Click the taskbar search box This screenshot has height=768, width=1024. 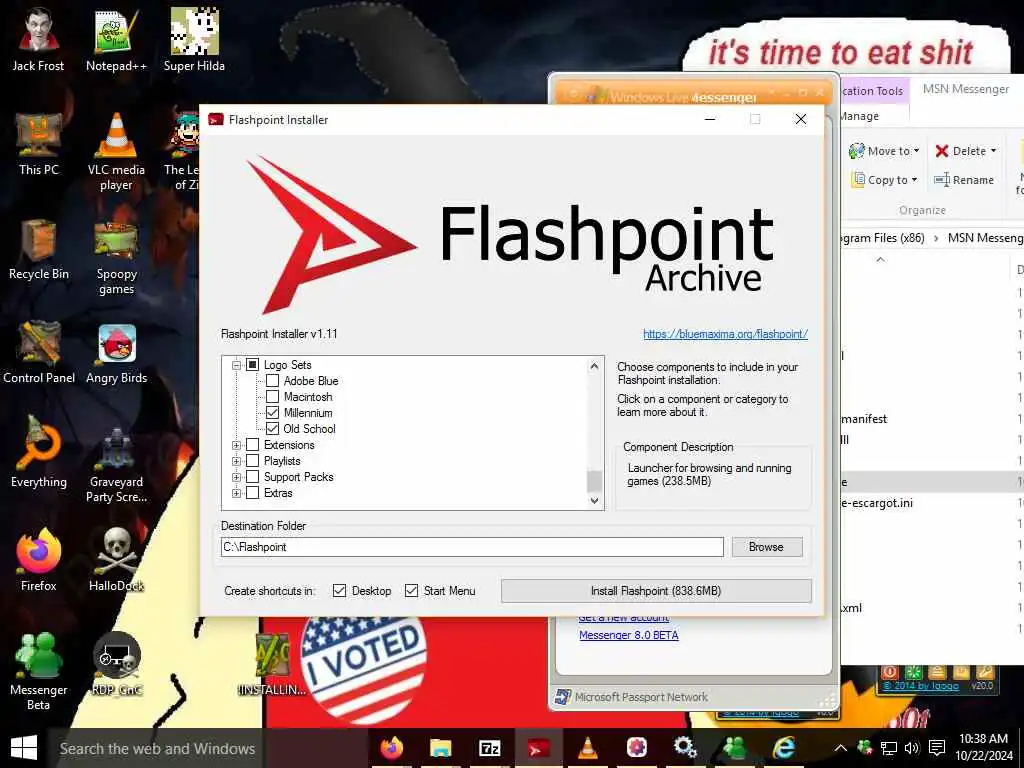pos(208,748)
